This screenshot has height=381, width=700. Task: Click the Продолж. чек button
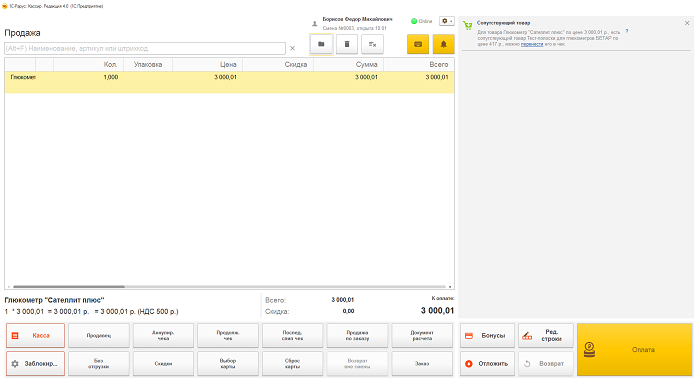click(228, 335)
